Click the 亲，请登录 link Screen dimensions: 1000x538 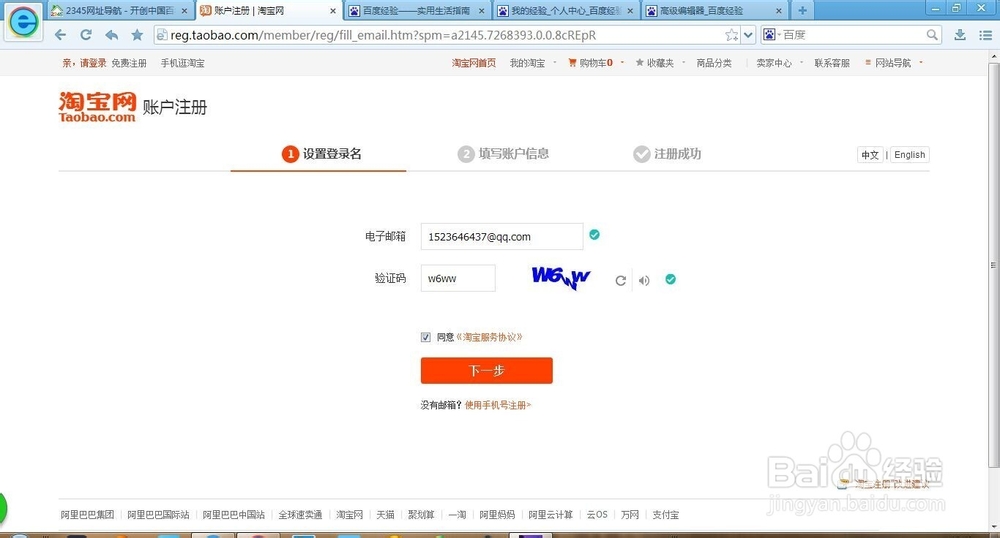coord(84,62)
